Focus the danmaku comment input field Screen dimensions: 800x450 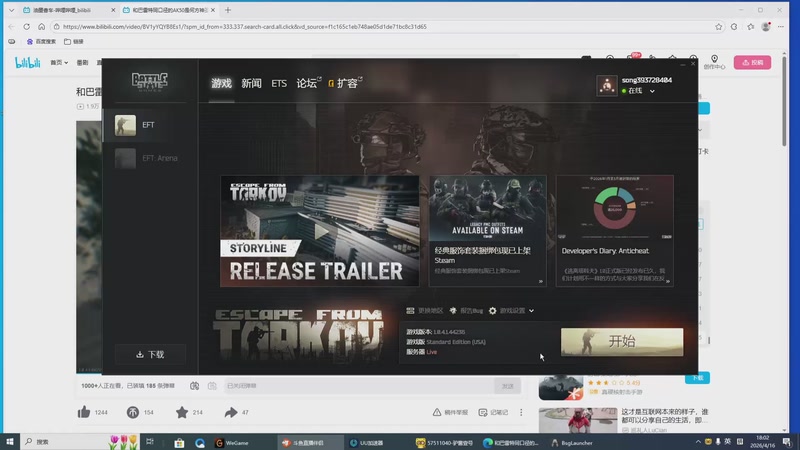point(359,386)
